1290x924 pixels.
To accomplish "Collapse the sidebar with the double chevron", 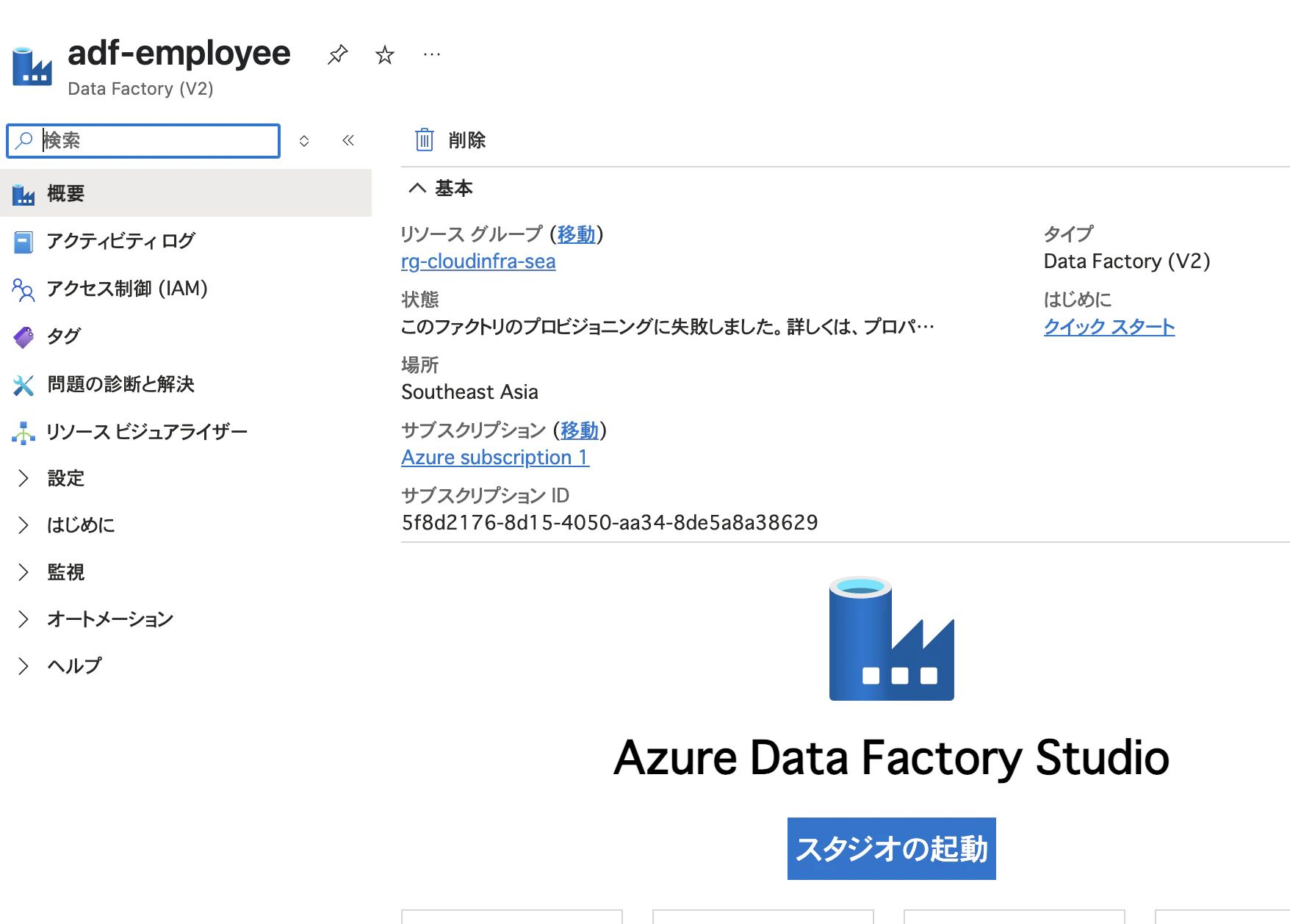I will click(348, 140).
